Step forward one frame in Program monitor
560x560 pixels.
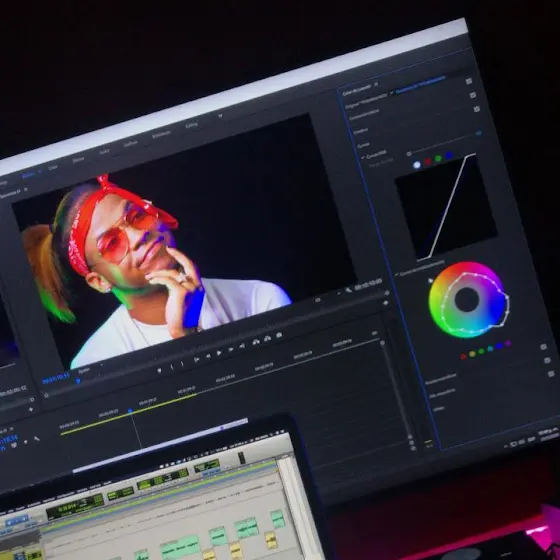[x=231, y=350]
